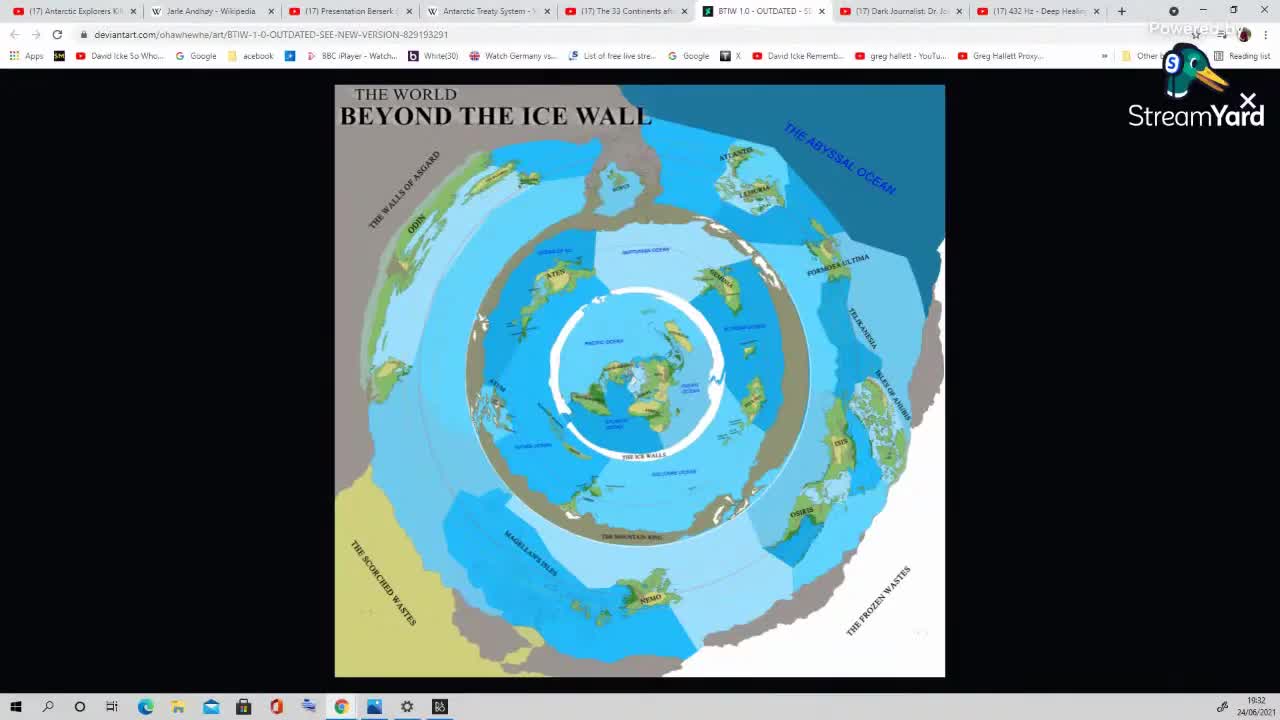Open the acebook folder bookmark
Viewport: 1280px width, 720px height.
(251, 56)
